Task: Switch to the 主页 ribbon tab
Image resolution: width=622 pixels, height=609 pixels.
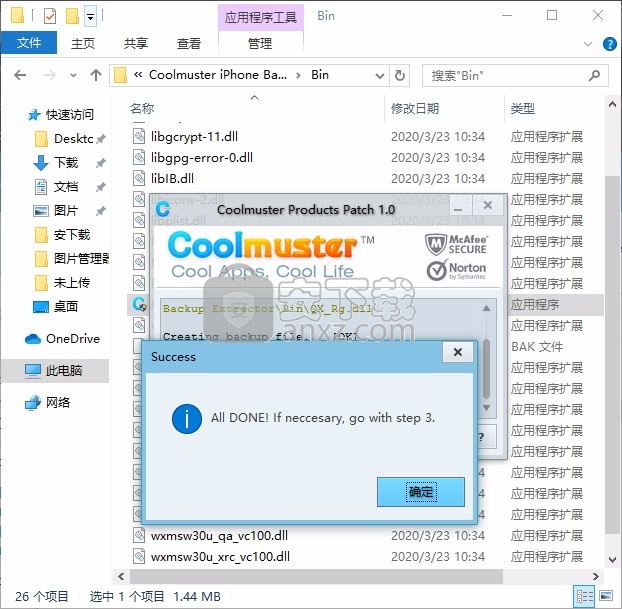Action: point(83,43)
